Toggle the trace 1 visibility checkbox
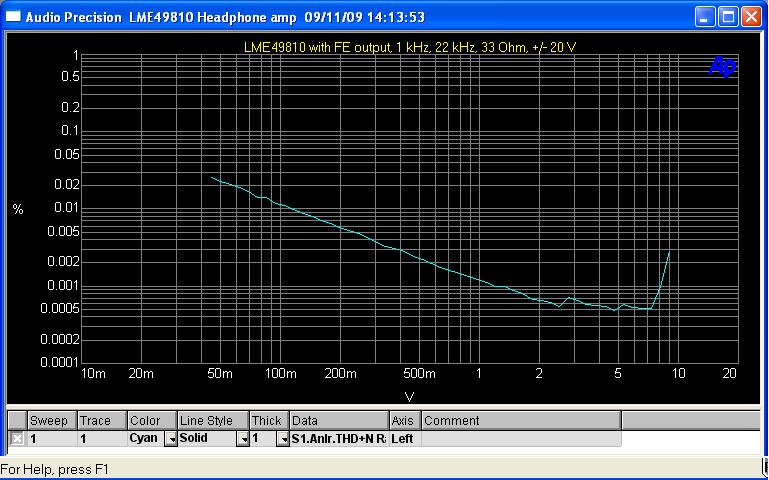This screenshot has width=769, height=480. (17, 438)
